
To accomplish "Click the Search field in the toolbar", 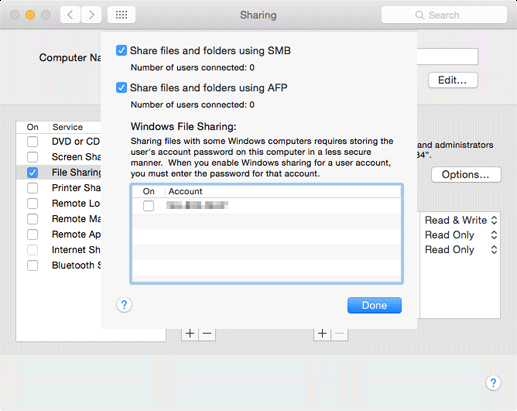I will (444, 15).
